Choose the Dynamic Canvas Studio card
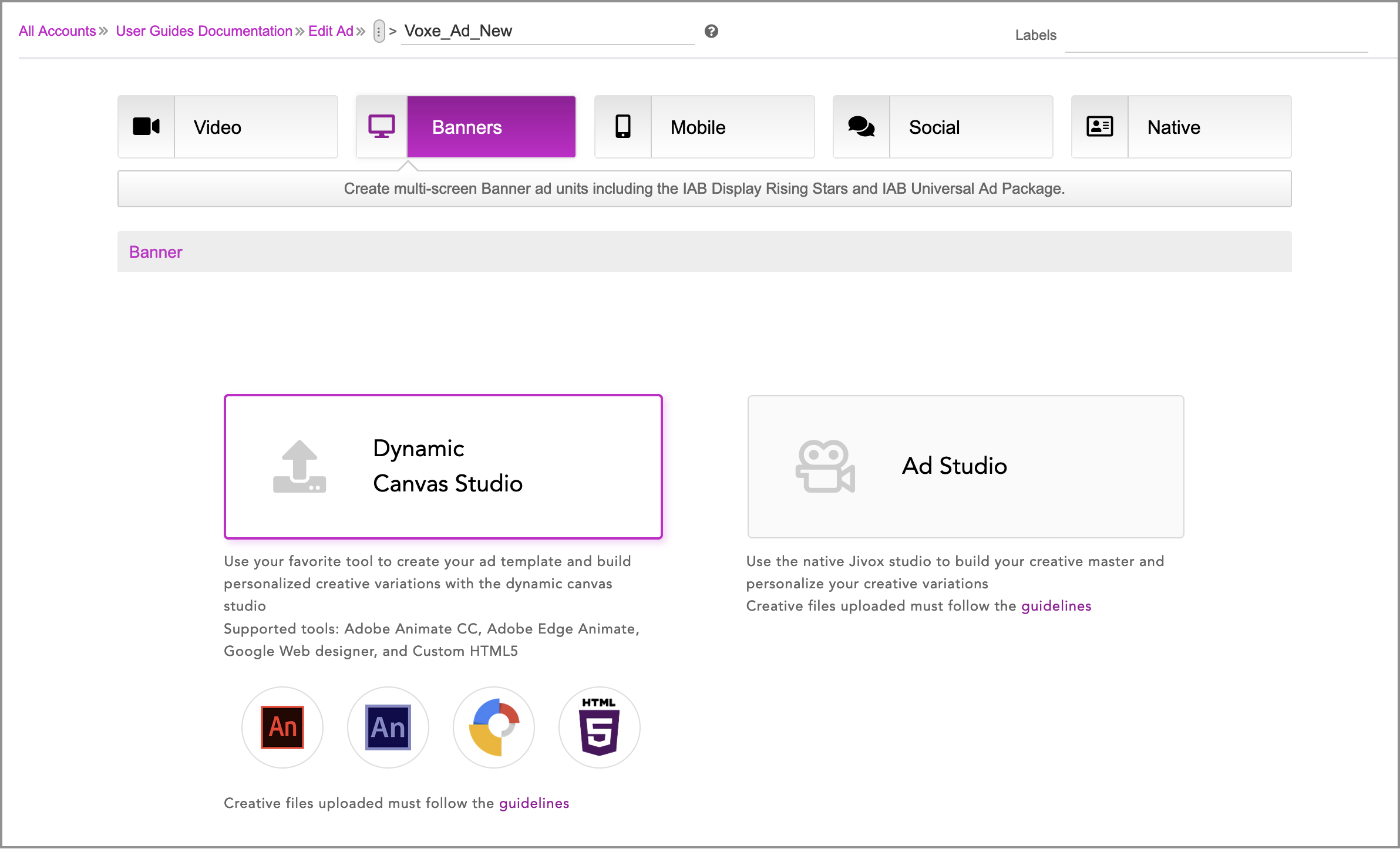The image size is (1400, 849). pyautogui.click(x=443, y=466)
